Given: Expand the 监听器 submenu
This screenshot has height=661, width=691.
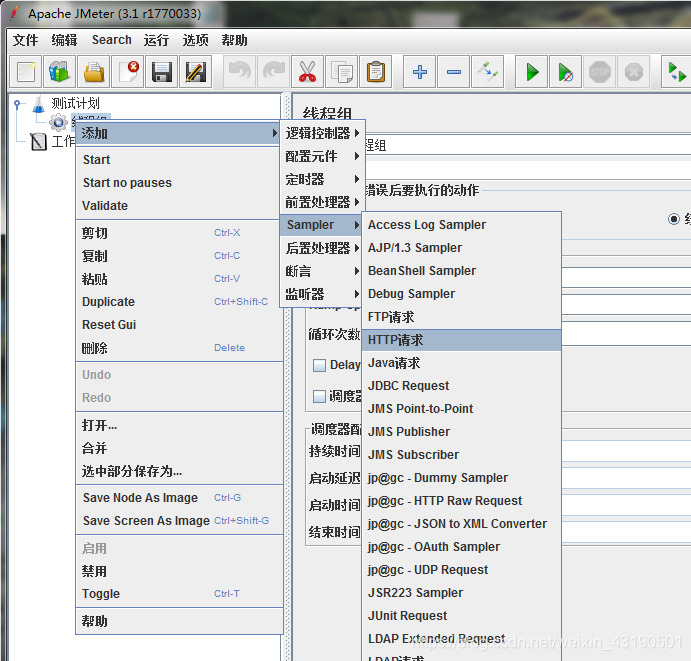Looking at the screenshot, I should pyautogui.click(x=323, y=294).
